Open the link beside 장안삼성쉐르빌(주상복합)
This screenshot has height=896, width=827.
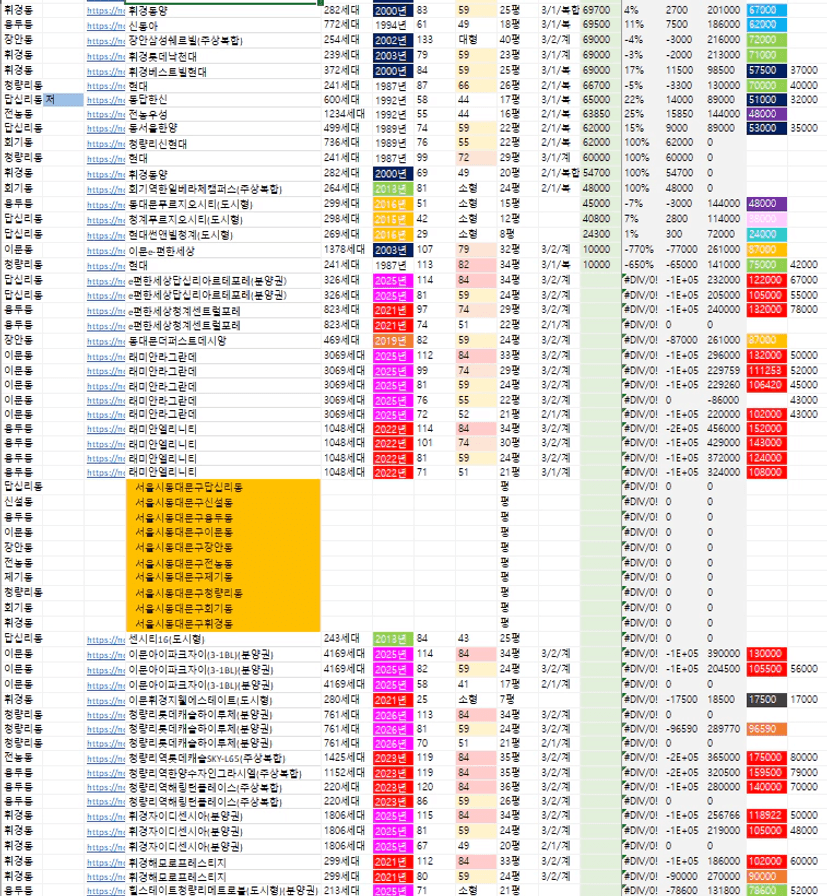pos(106,41)
